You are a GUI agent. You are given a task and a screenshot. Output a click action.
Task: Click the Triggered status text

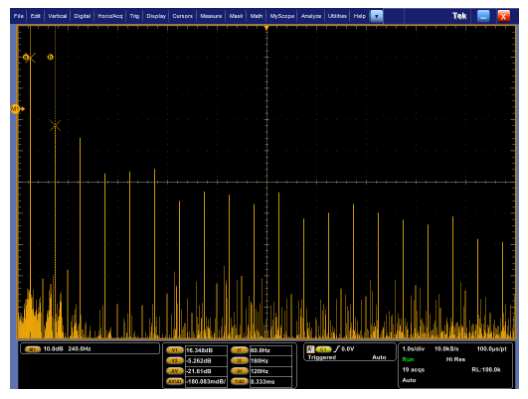[322, 357]
